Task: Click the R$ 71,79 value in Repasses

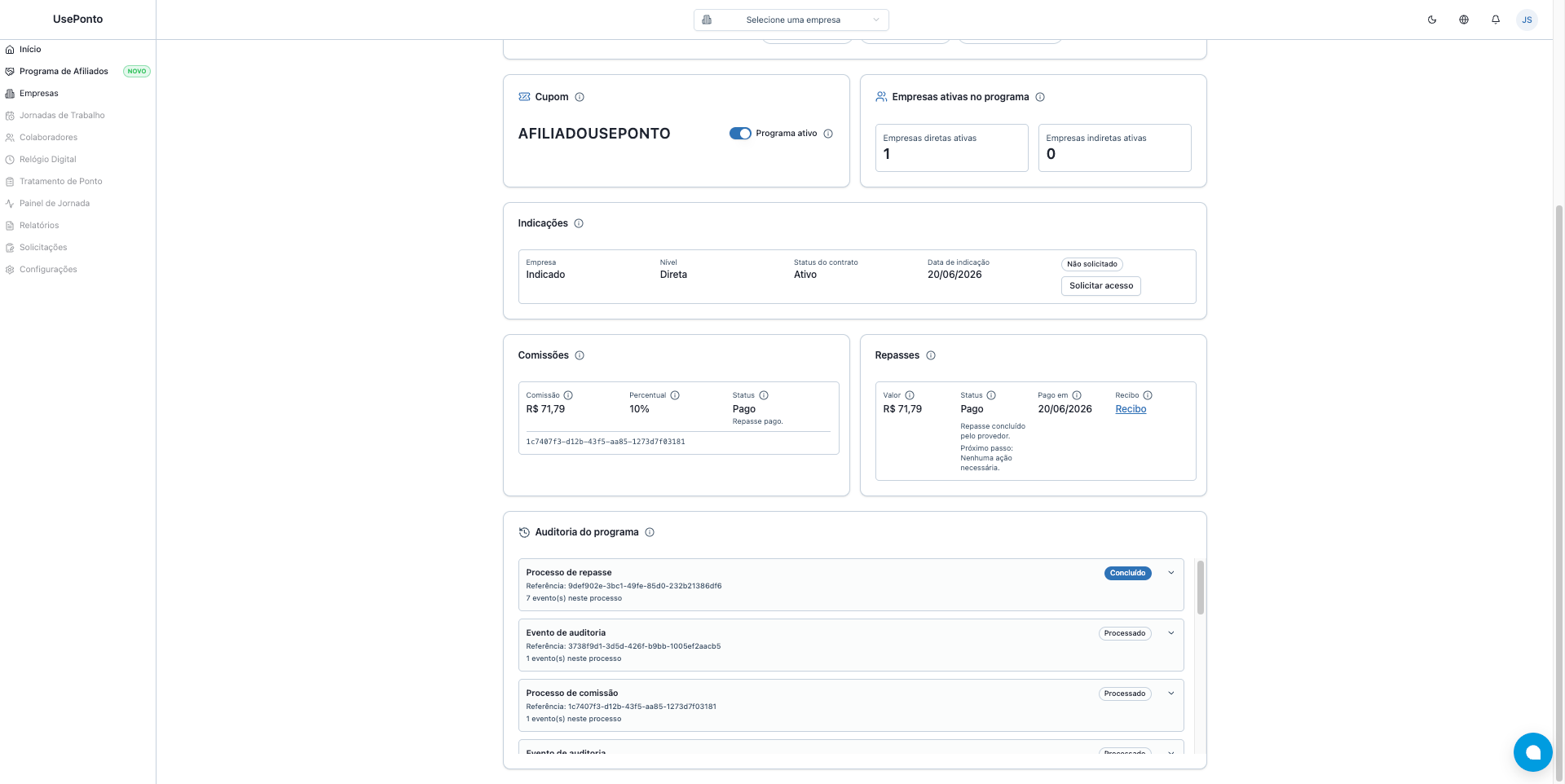Action: [902, 409]
